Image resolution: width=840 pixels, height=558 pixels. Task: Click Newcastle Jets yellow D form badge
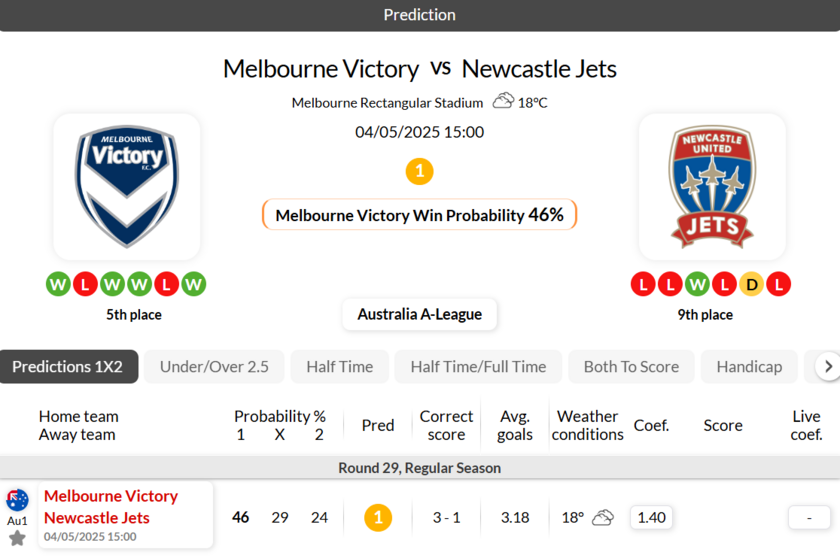(751, 284)
